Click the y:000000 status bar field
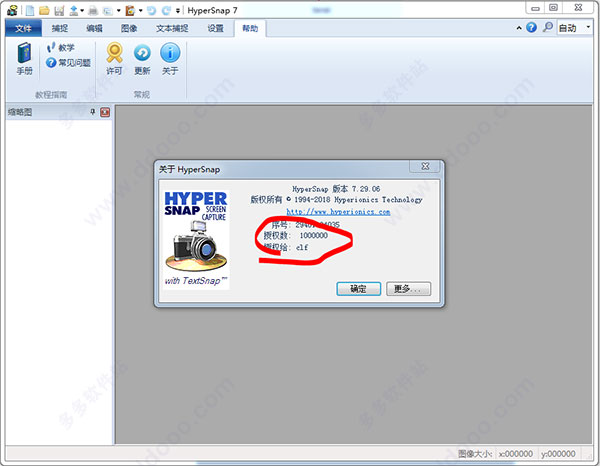This screenshot has height=466, width=600. point(558,454)
